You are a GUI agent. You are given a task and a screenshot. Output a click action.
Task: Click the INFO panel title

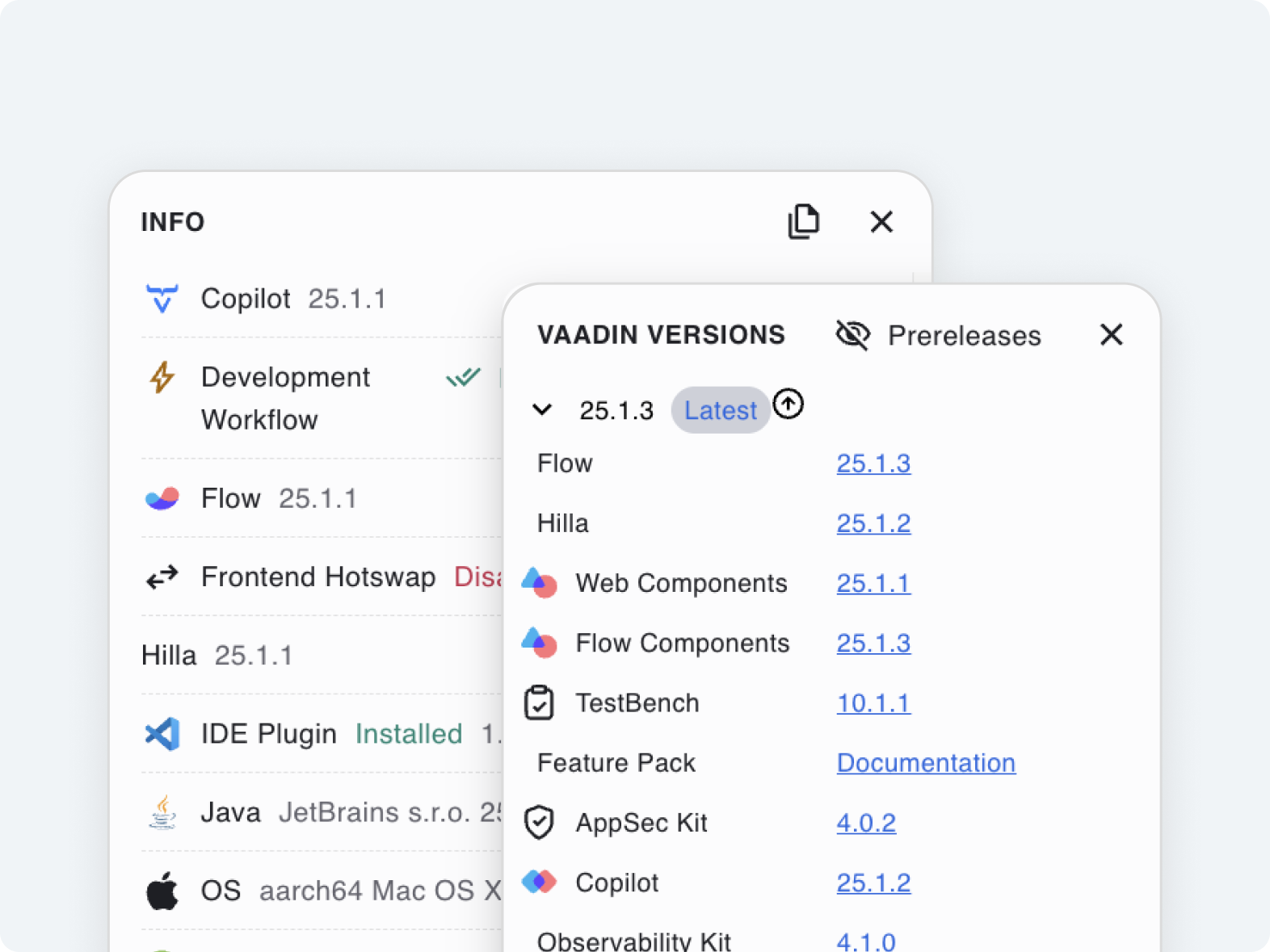tap(173, 221)
